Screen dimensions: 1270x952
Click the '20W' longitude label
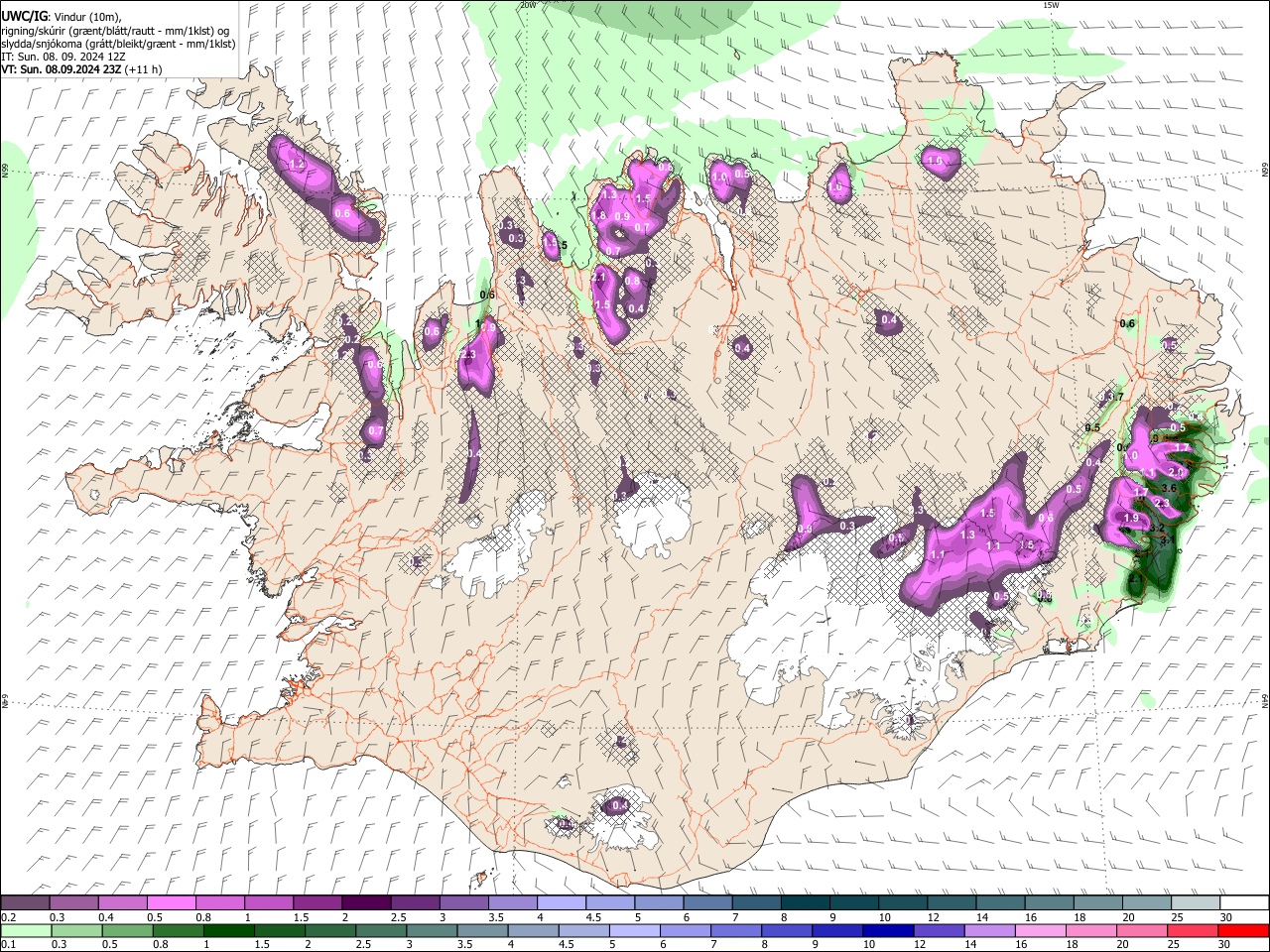(527, 5)
